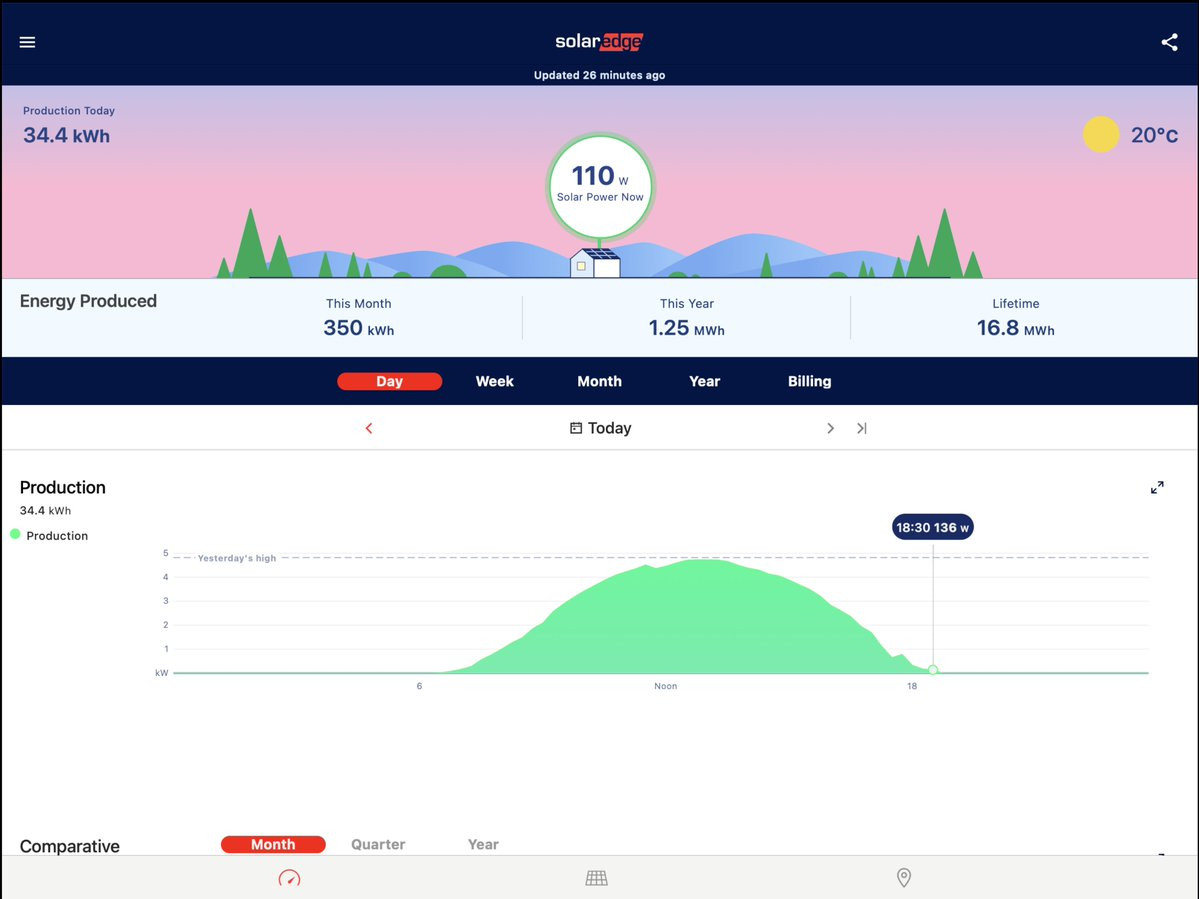
Task: Click Production Today 34.4 kWh value
Action: pos(67,135)
